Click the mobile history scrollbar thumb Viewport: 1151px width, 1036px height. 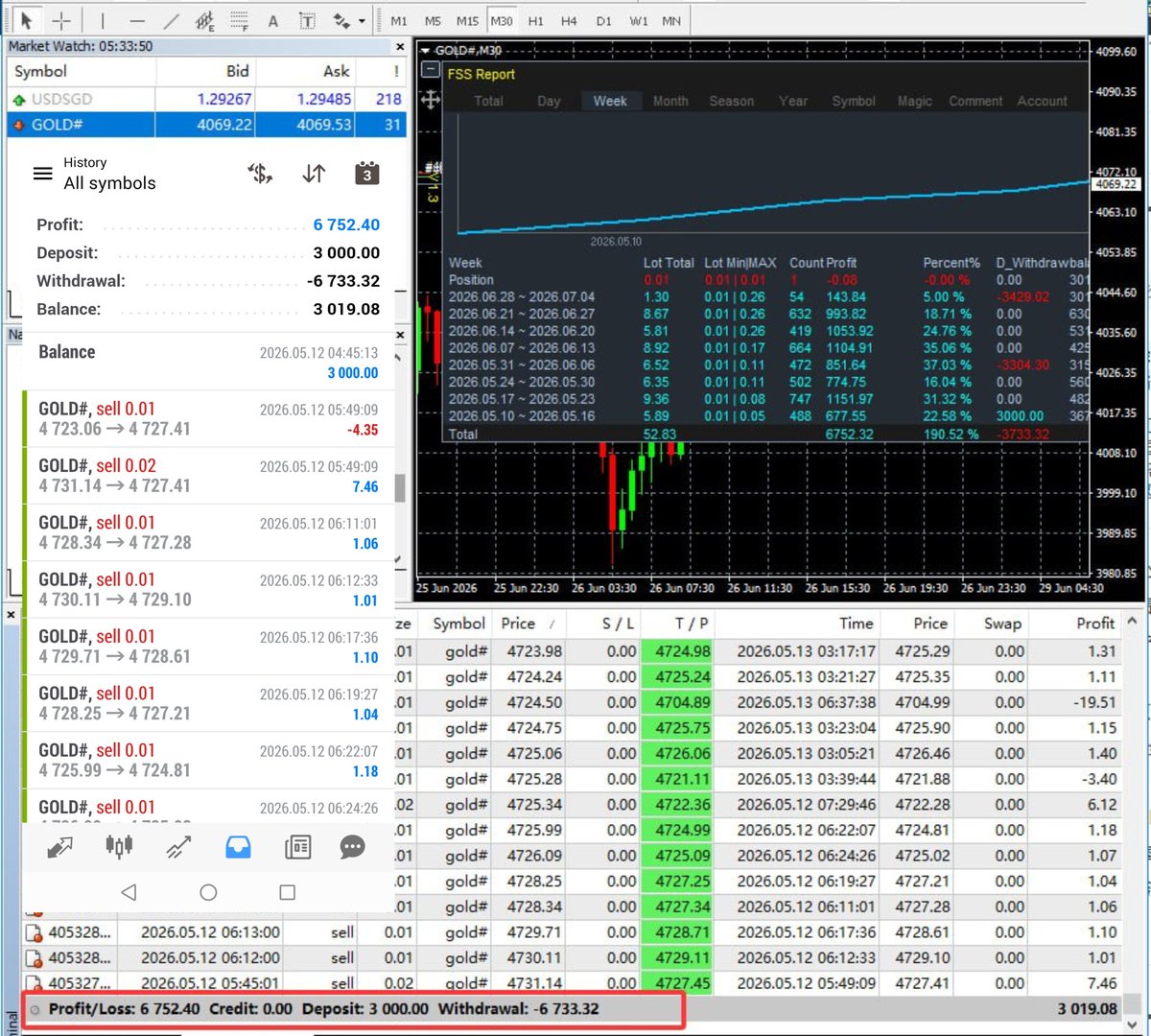(400, 487)
